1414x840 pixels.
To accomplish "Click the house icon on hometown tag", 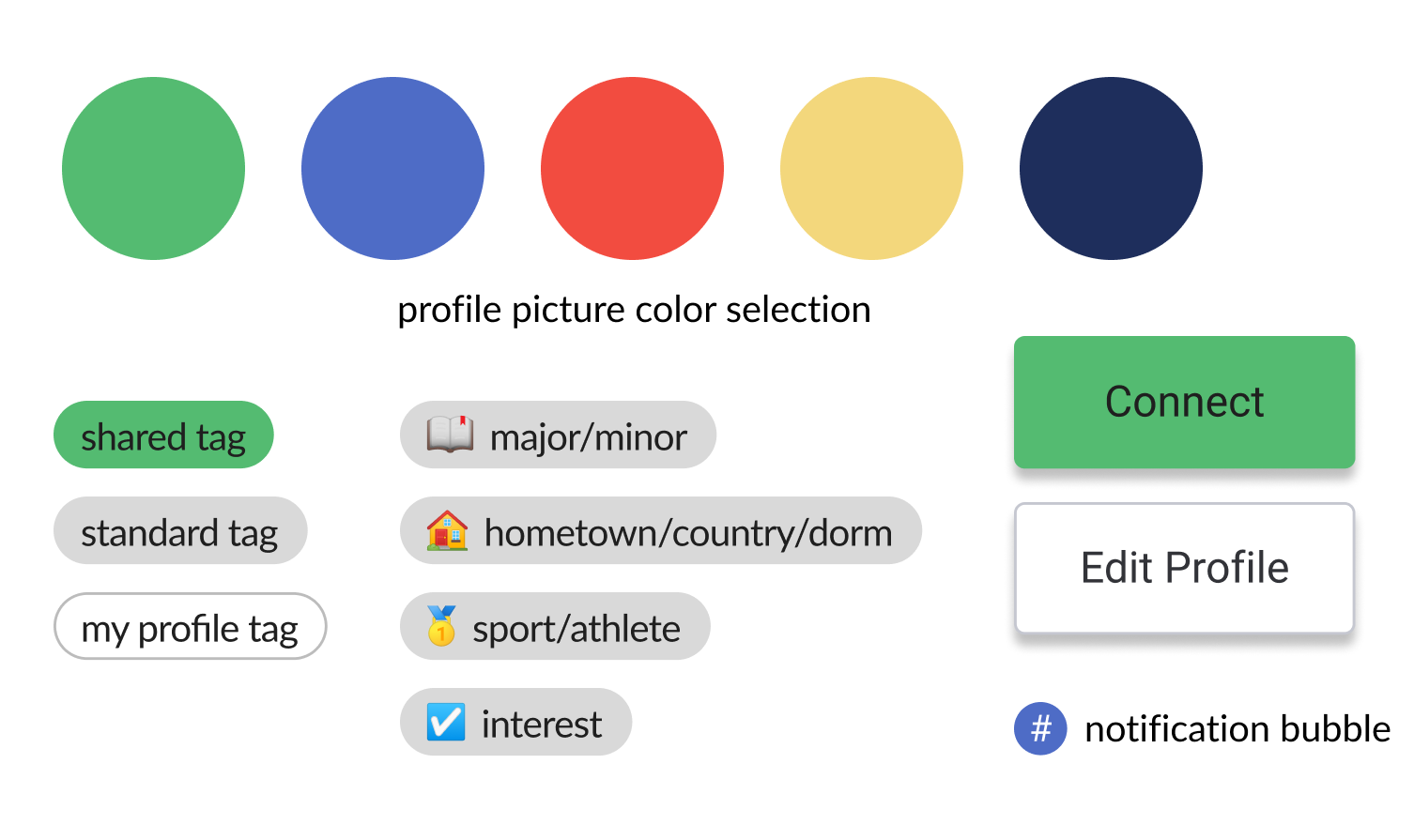I will tap(447, 531).
